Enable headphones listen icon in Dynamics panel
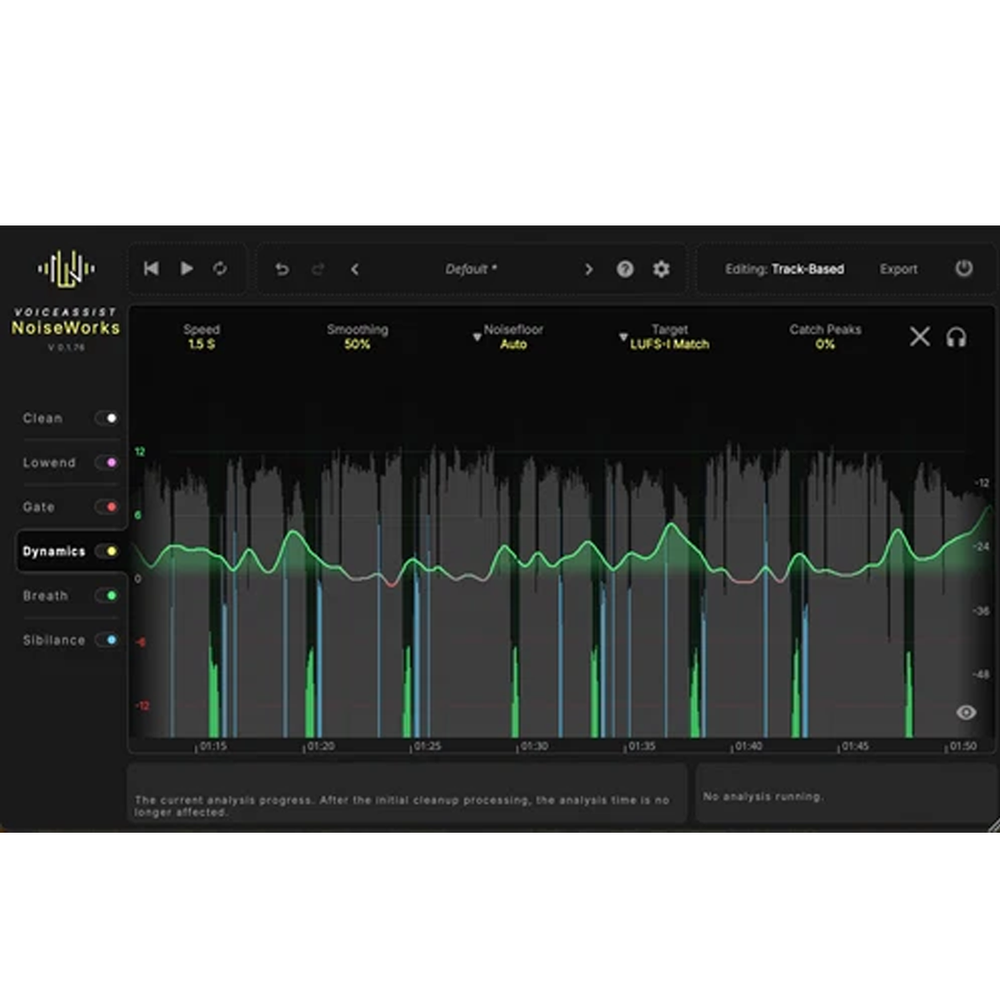1000x1000 pixels. [x=956, y=337]
